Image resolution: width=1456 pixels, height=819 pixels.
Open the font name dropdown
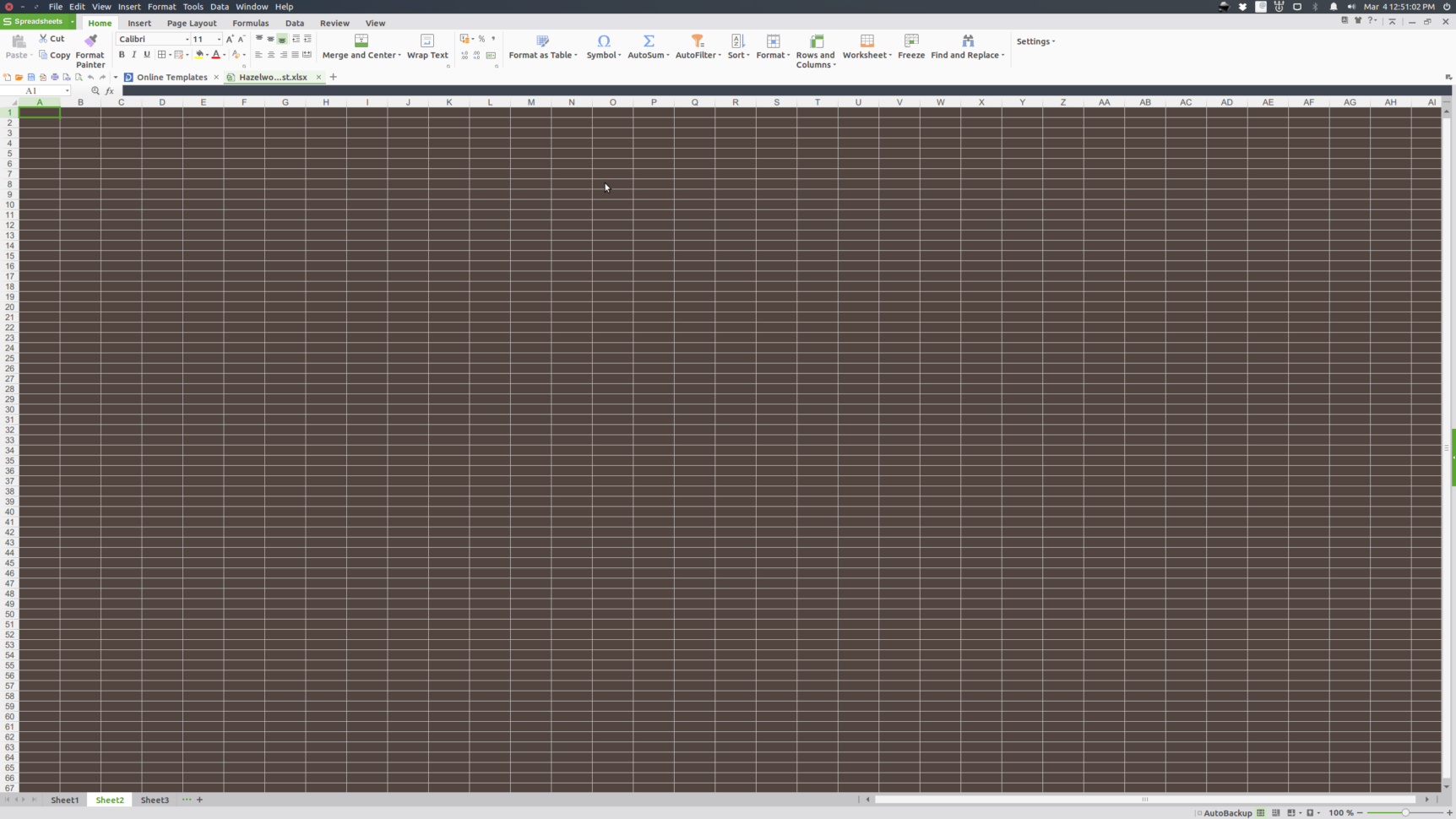coord(189,39)
